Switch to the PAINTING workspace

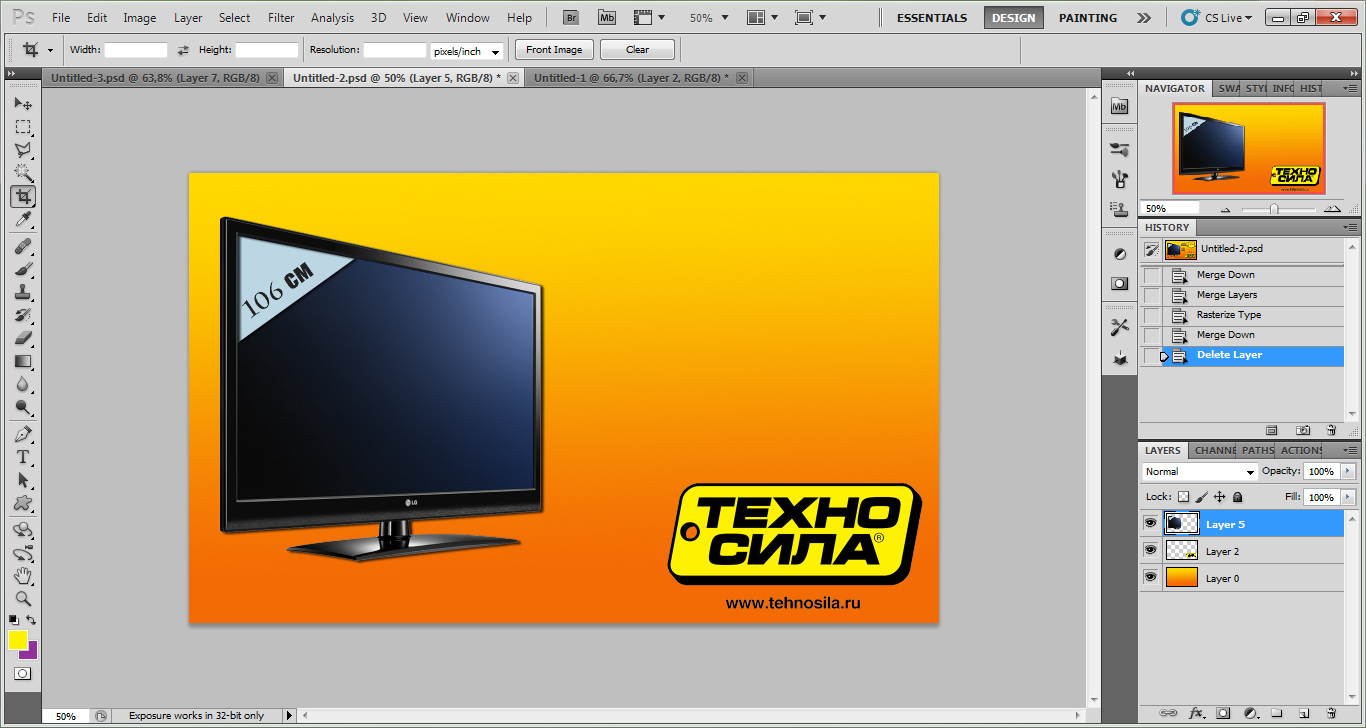(x=1088, y=18)
